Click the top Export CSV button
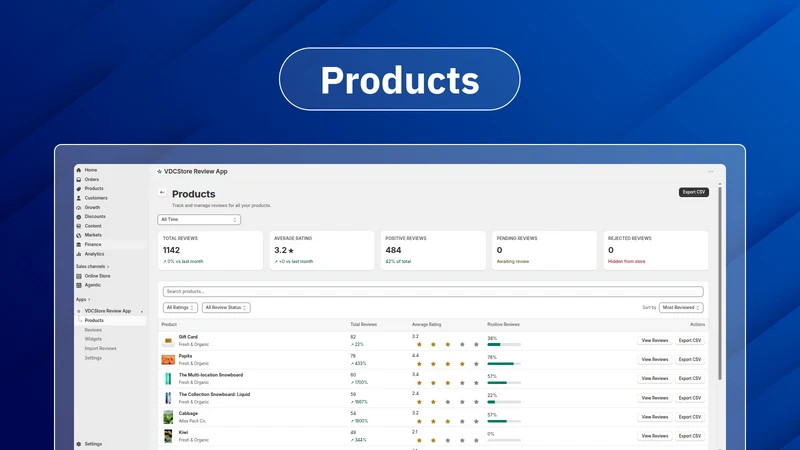Viewport: 800px width, 450px height. [x=693, y=192]
